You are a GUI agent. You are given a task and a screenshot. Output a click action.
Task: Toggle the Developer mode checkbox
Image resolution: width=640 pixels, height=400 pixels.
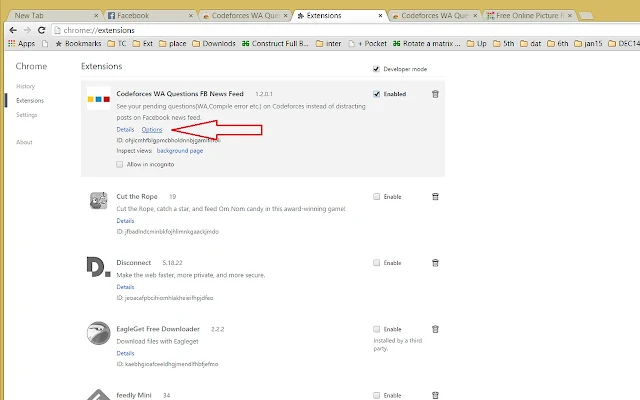pos(376,69)
